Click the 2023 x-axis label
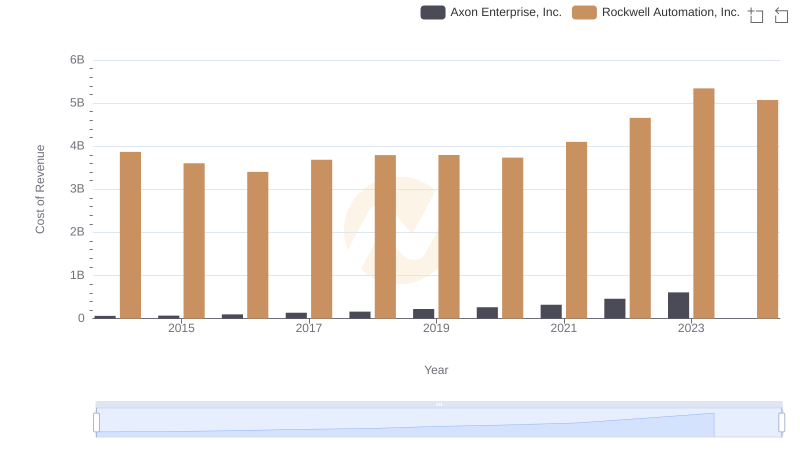The width and height of the screenshot is (800, 461). click(691, 328)
